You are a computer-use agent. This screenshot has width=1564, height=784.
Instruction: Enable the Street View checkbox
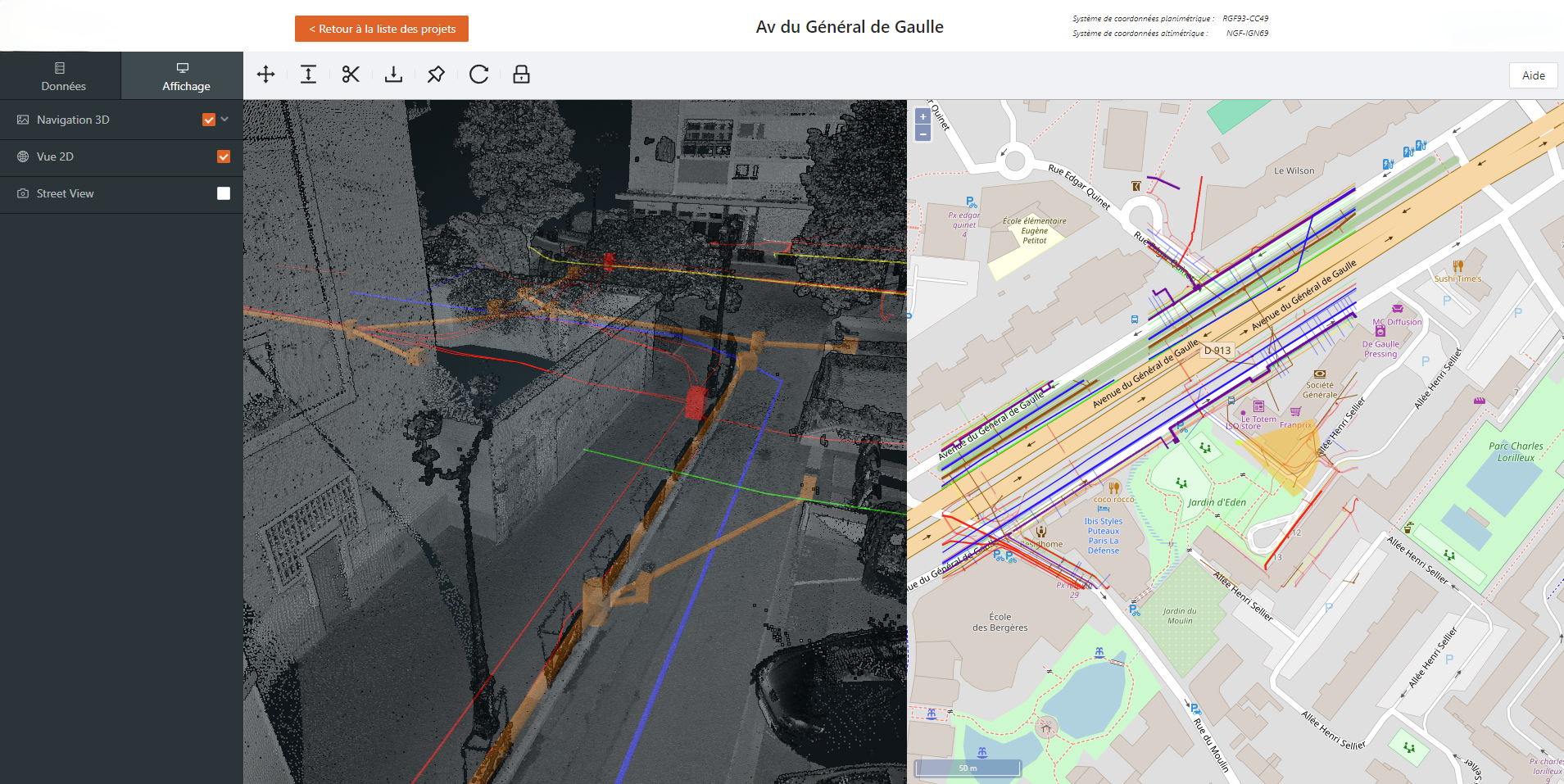[224, 193]
